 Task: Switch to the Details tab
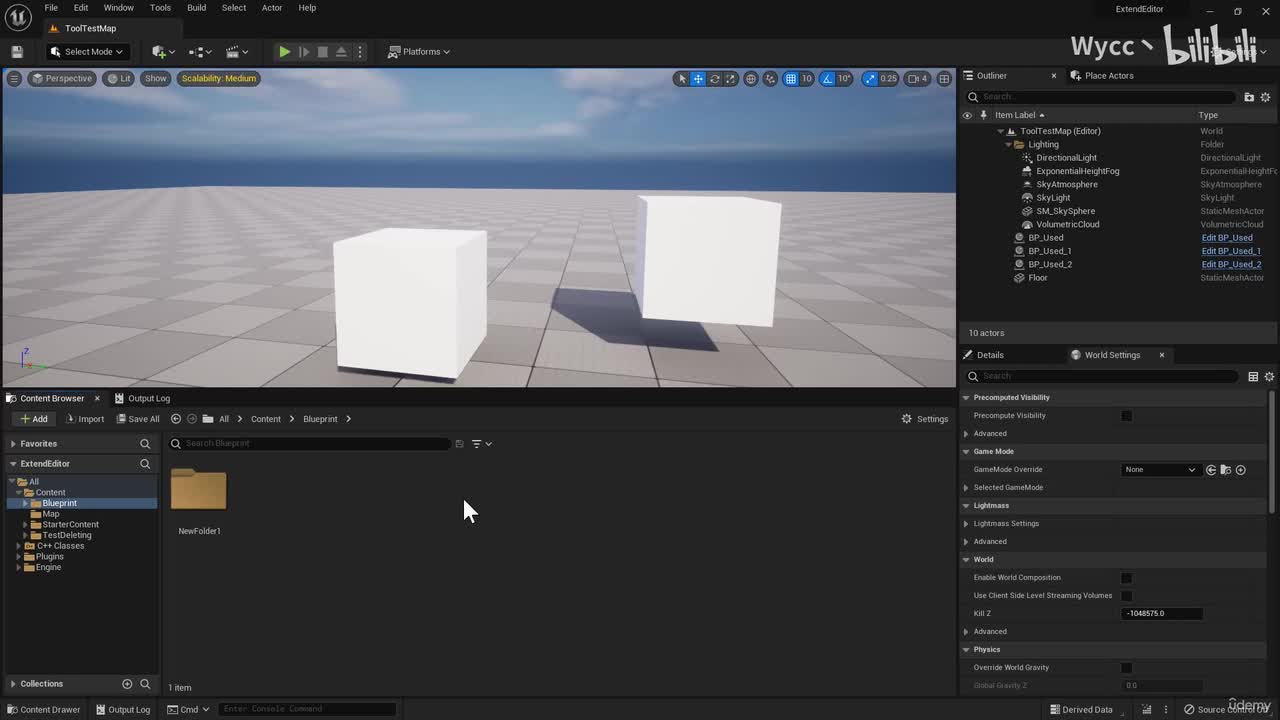[x=983, y=355]
